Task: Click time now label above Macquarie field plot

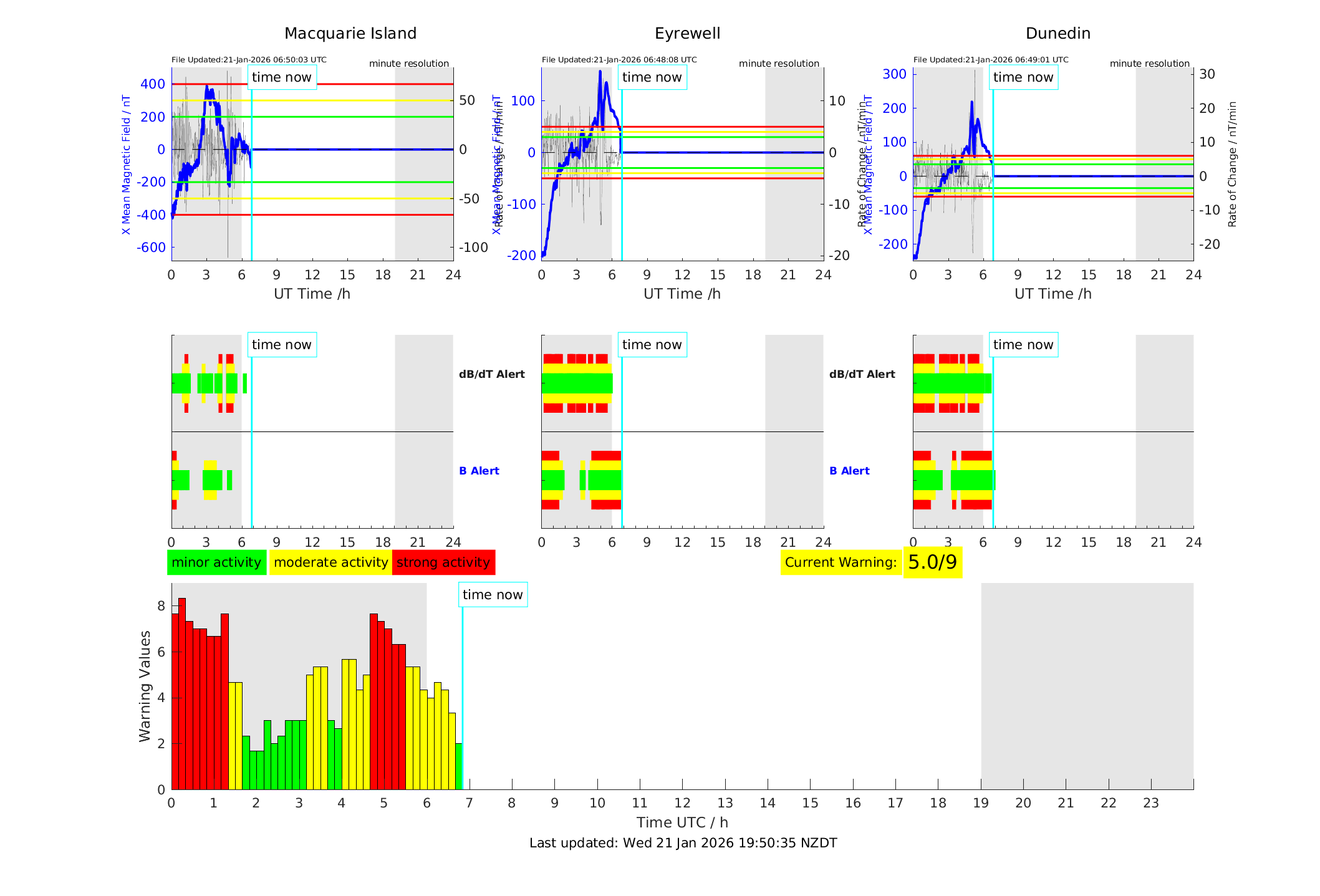Action: click(x=282, y=77)
